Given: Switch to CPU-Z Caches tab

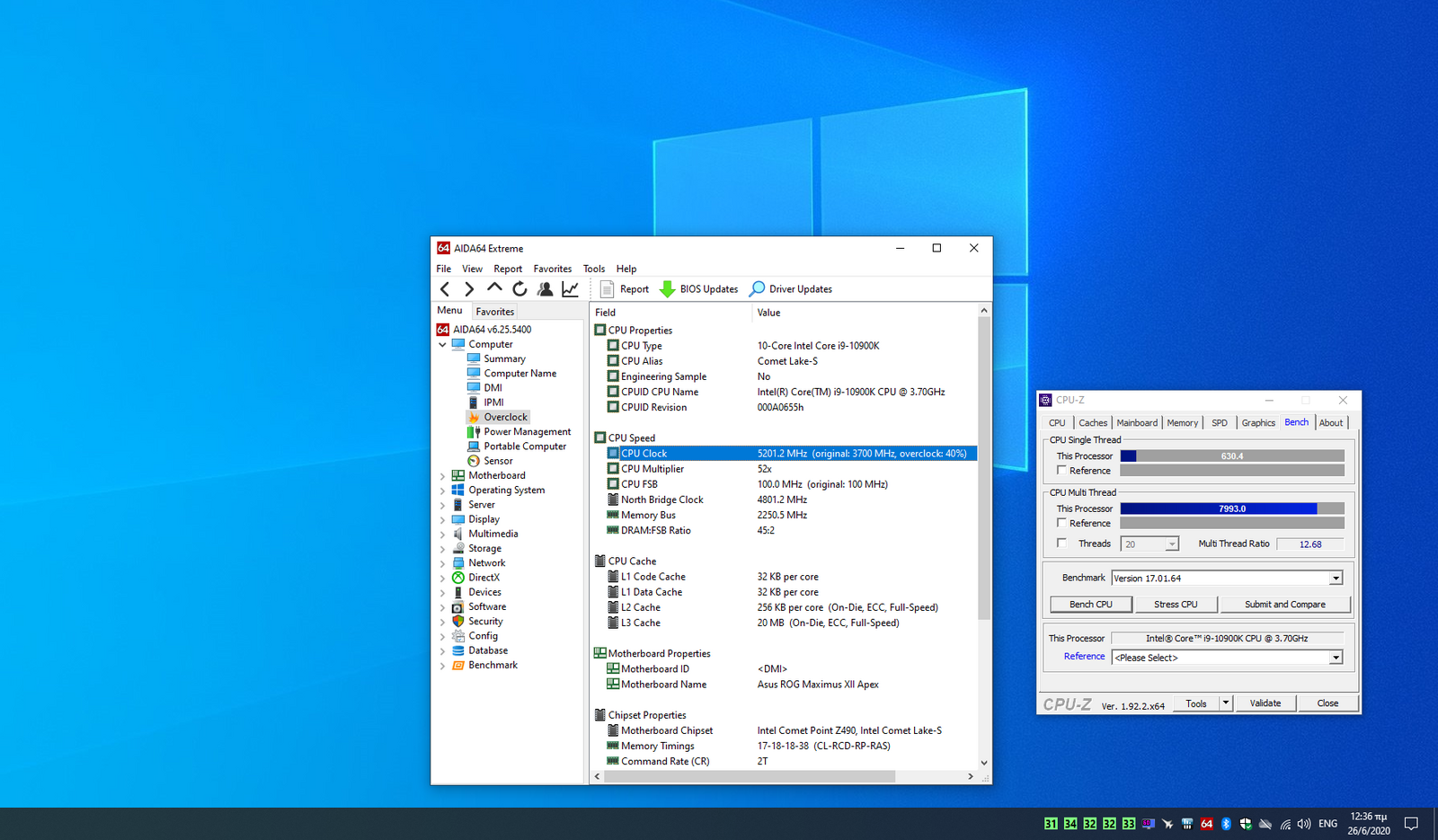Looking at the screenshot, I should tap(1093, 423).
